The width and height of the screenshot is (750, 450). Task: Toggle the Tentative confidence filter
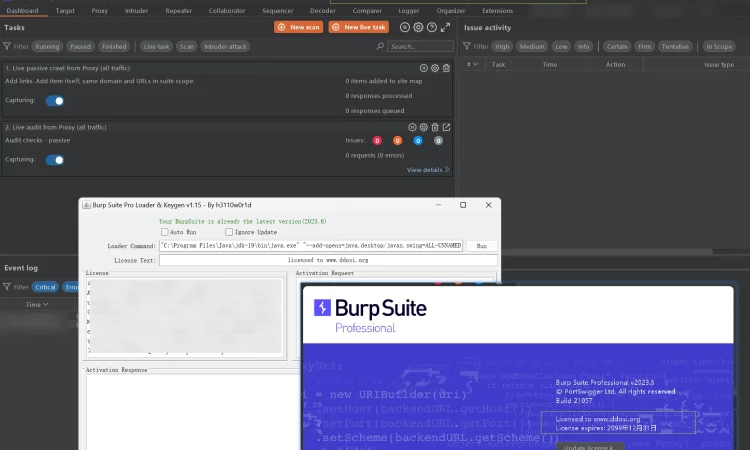pos(675,46)
